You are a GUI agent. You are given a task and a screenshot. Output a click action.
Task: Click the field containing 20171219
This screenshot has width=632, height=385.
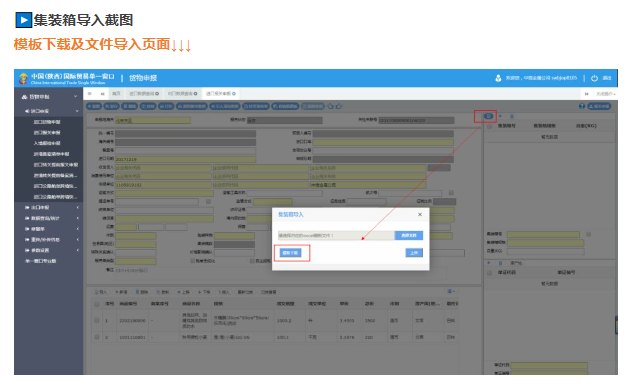click(x=185, y=159)
